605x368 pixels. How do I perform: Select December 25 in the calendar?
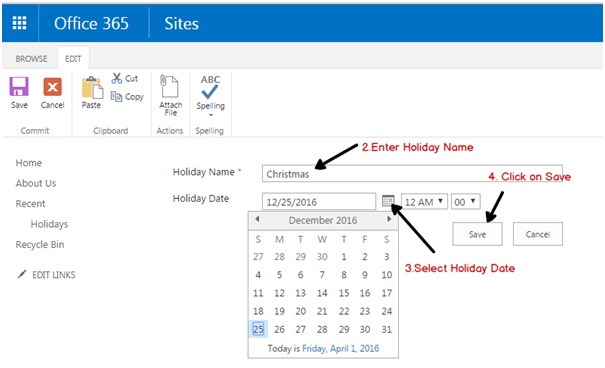pos(258,329)
